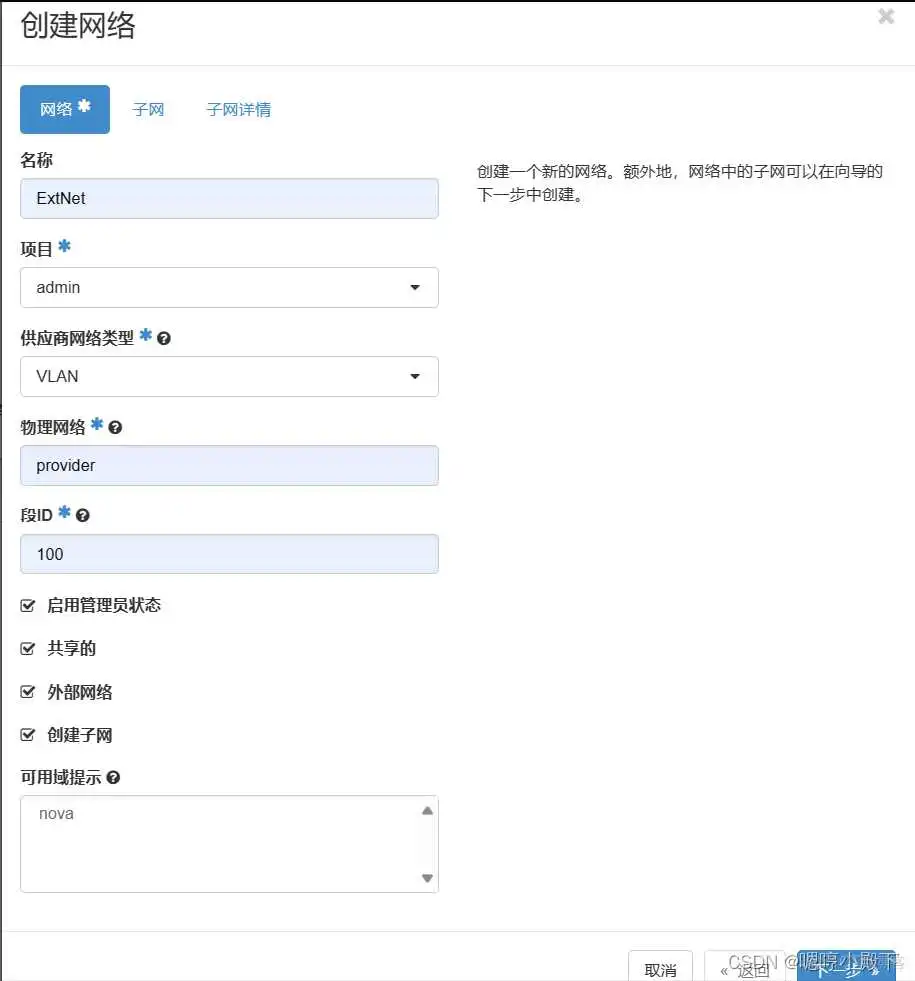
Task: Click the down arrow on the nova list
Action: tap(427, 879)
